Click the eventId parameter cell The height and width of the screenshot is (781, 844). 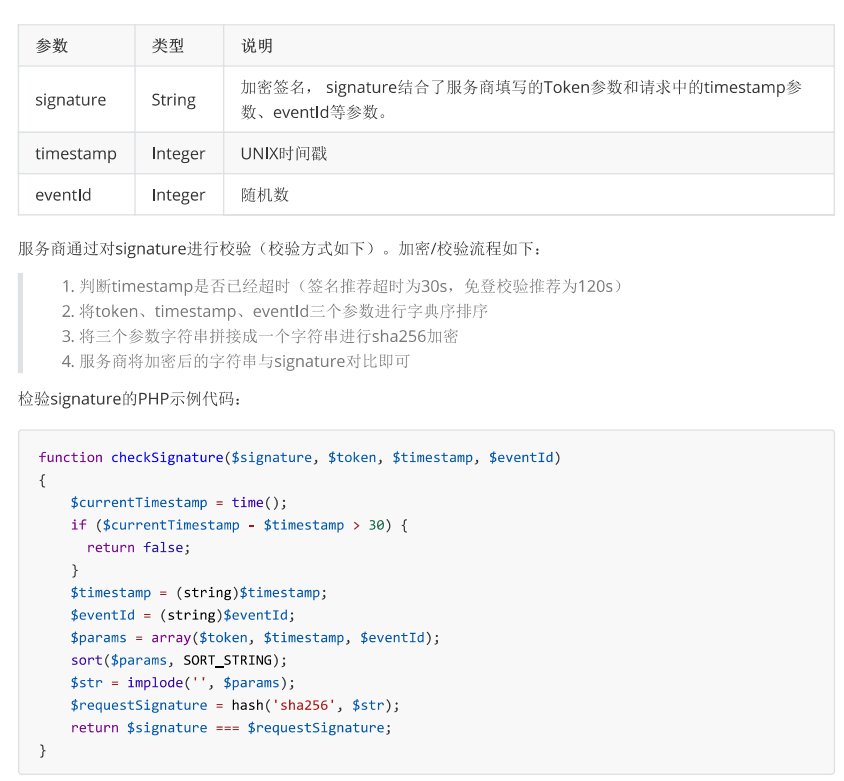point(76,195)
